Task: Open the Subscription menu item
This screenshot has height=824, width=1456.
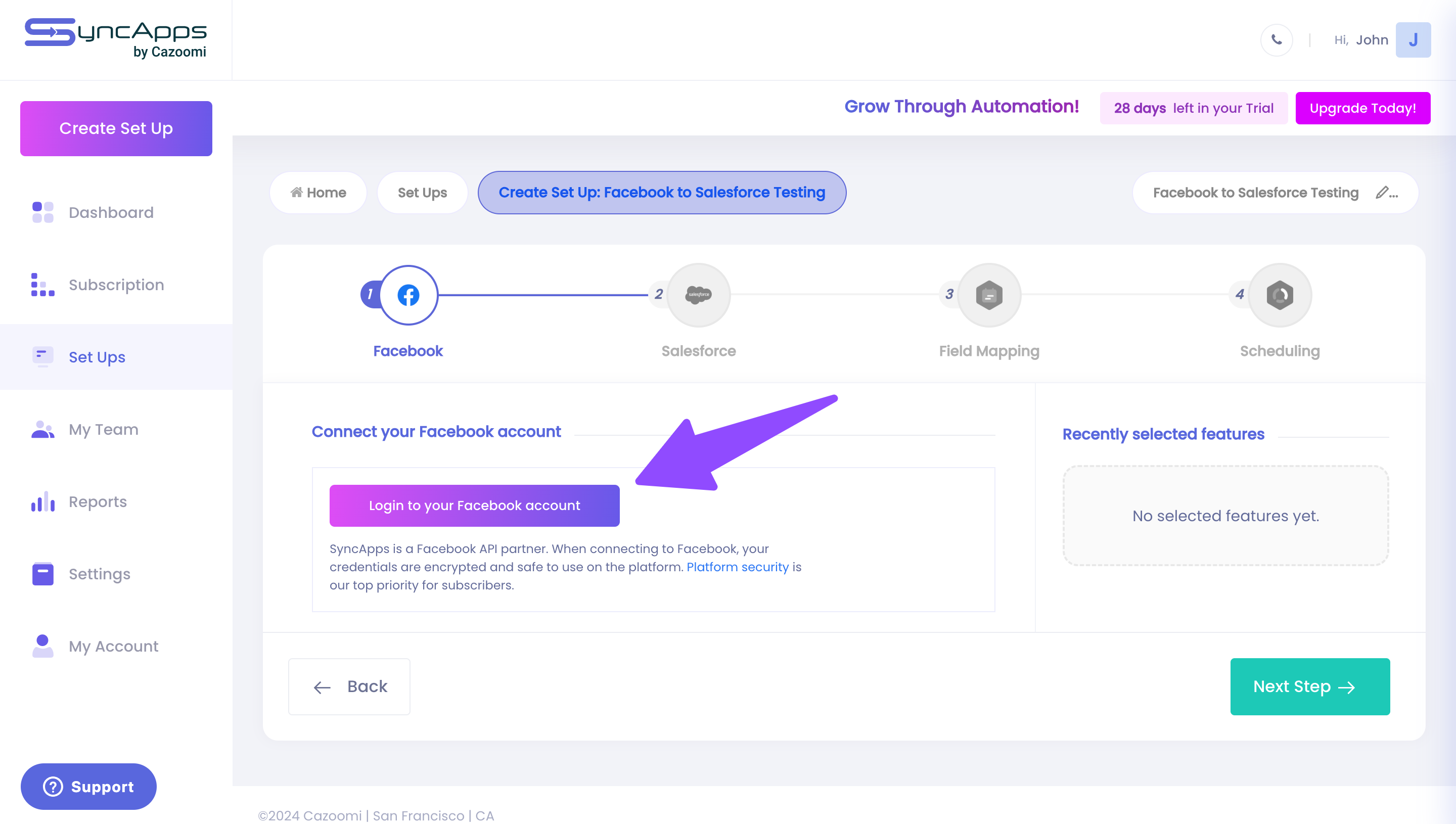Action: click(116, 285)
